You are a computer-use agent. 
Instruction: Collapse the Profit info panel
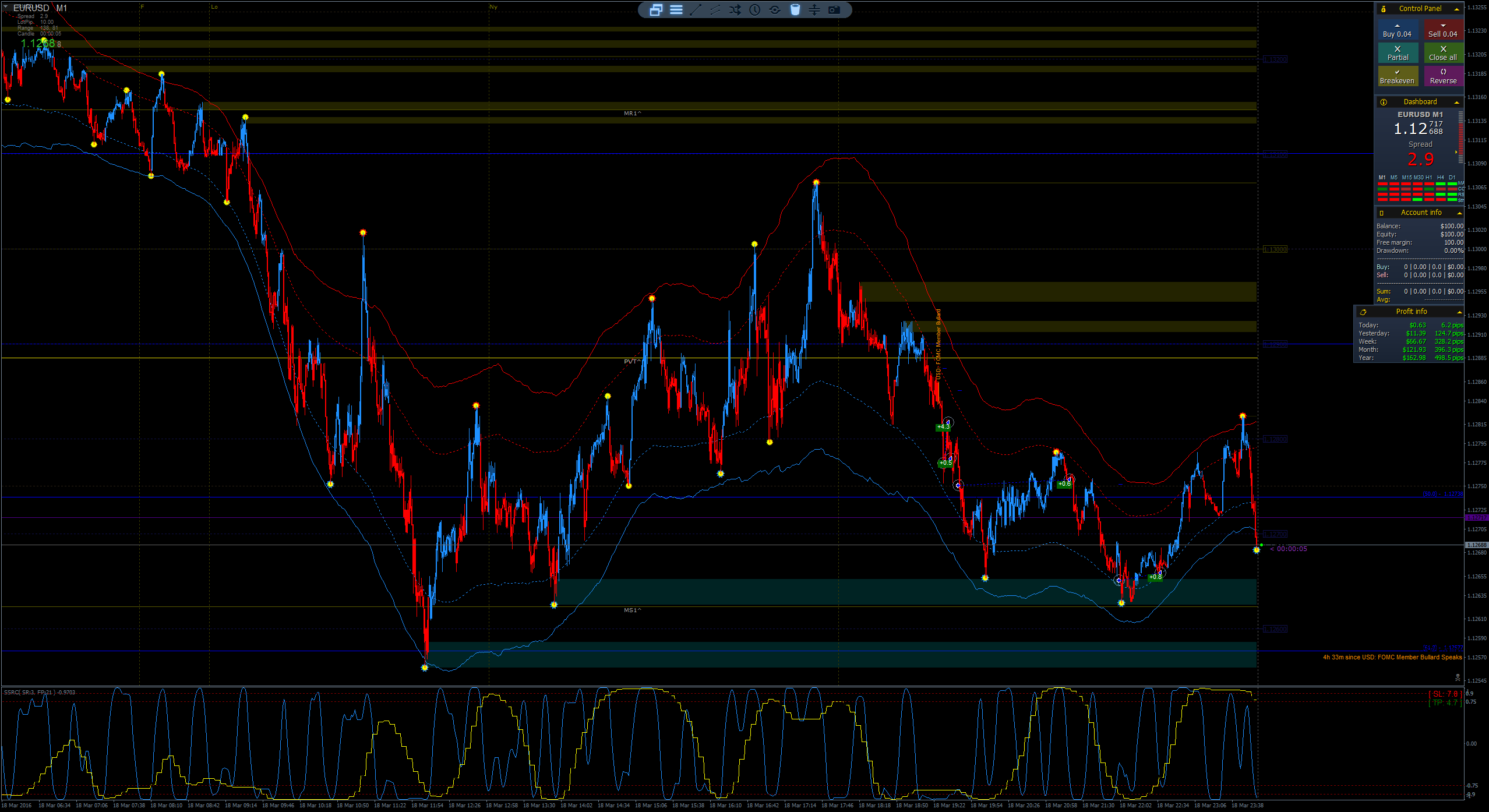pyautogui.click(x=1459, y=312)
